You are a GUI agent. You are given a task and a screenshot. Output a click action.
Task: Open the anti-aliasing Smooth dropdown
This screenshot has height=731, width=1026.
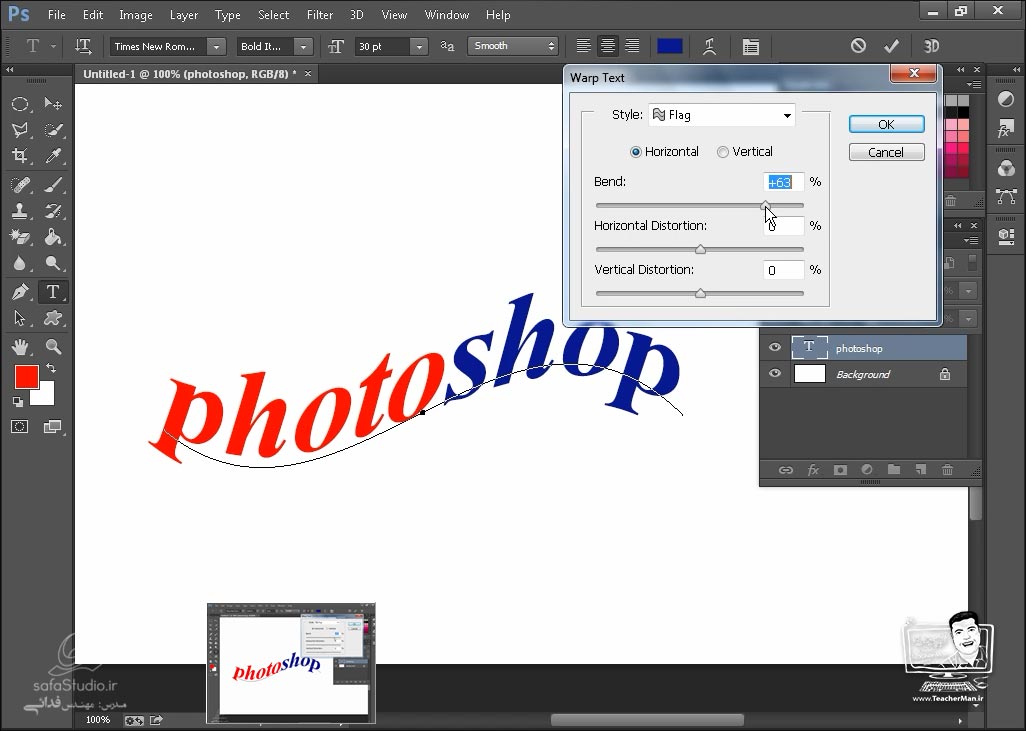512,46
